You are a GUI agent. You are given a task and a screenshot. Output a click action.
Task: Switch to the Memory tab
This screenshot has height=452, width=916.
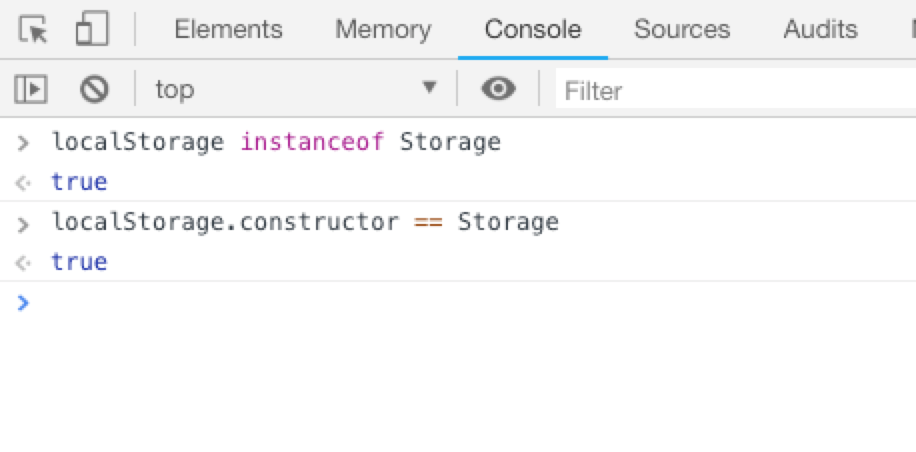383,30
